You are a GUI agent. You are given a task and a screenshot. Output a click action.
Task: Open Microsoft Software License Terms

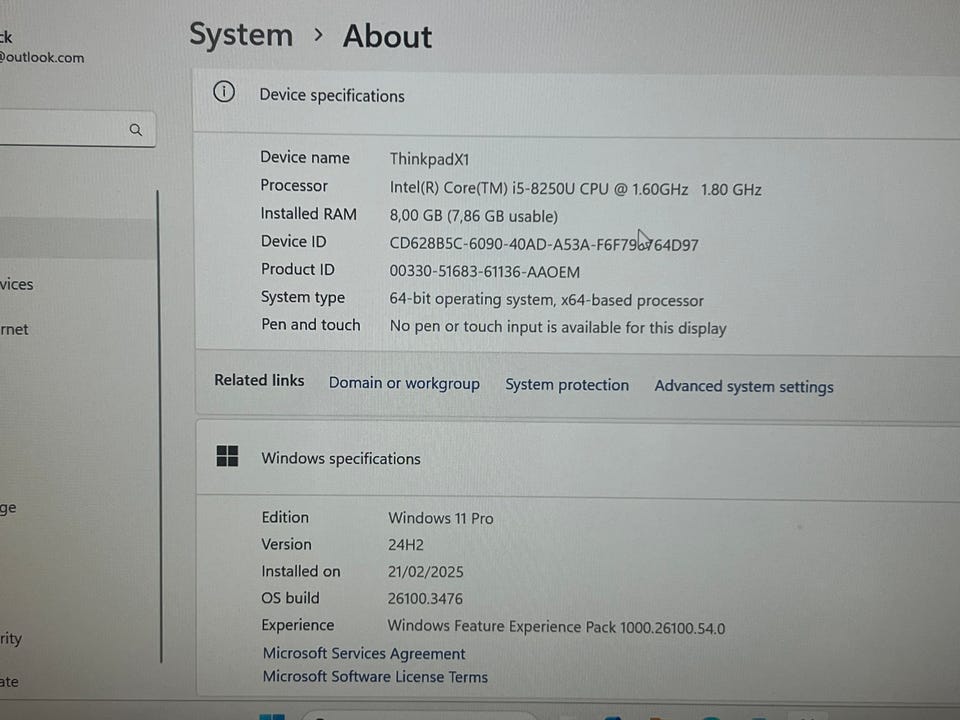tap(375, 677)
